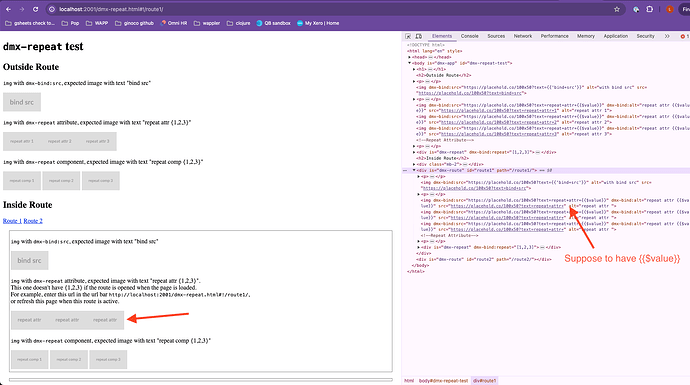
Task: Follow the Route 1 link
Action: (12, 221)
